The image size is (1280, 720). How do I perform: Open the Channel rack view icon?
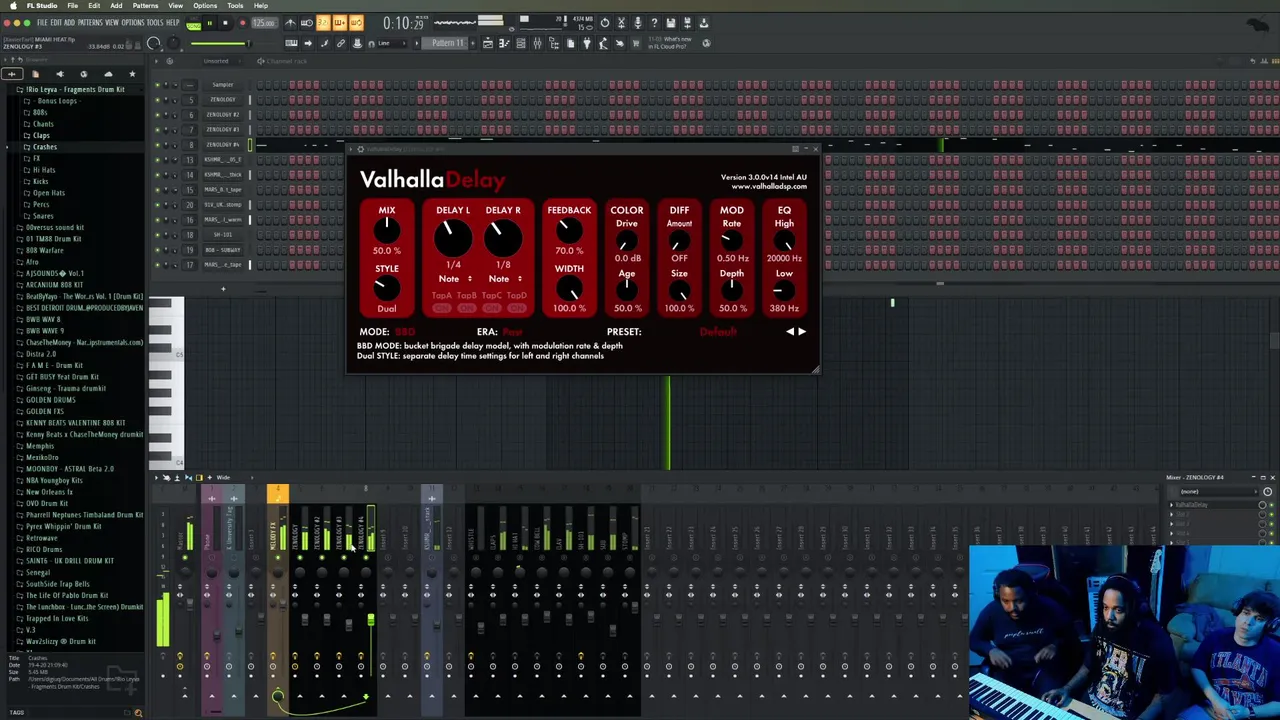pyautogui.click(x=521, y=43)
